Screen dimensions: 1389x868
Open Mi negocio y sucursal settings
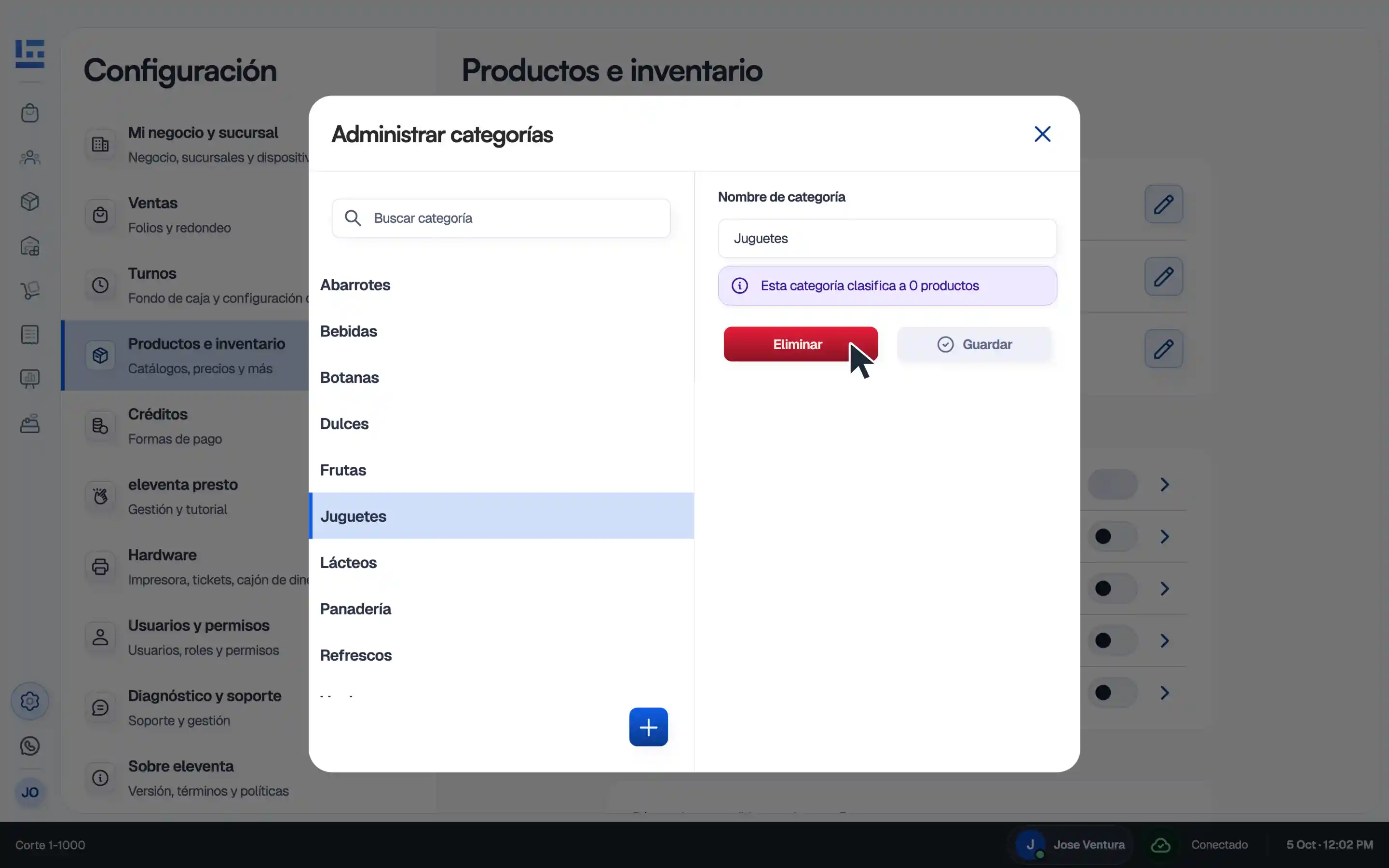click(x=185, y=144)
